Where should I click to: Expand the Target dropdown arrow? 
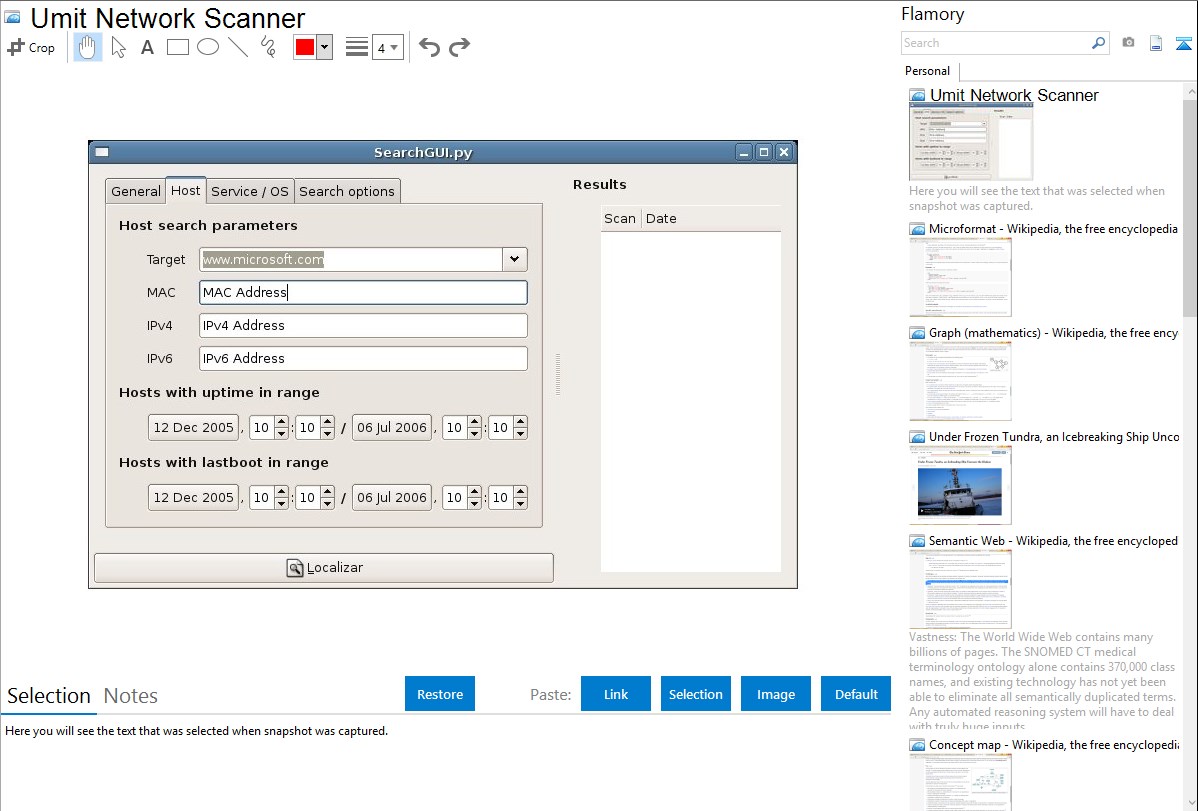[514, 259]
